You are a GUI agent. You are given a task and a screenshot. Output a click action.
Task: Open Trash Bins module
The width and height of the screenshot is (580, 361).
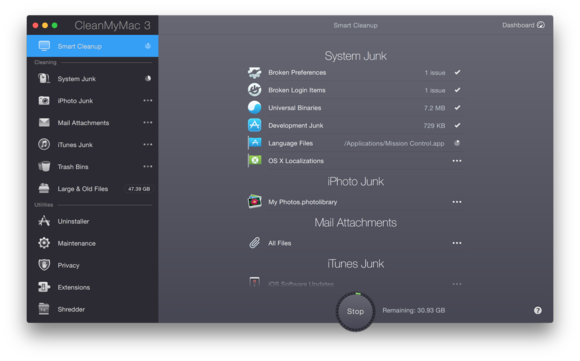(92, 167)
